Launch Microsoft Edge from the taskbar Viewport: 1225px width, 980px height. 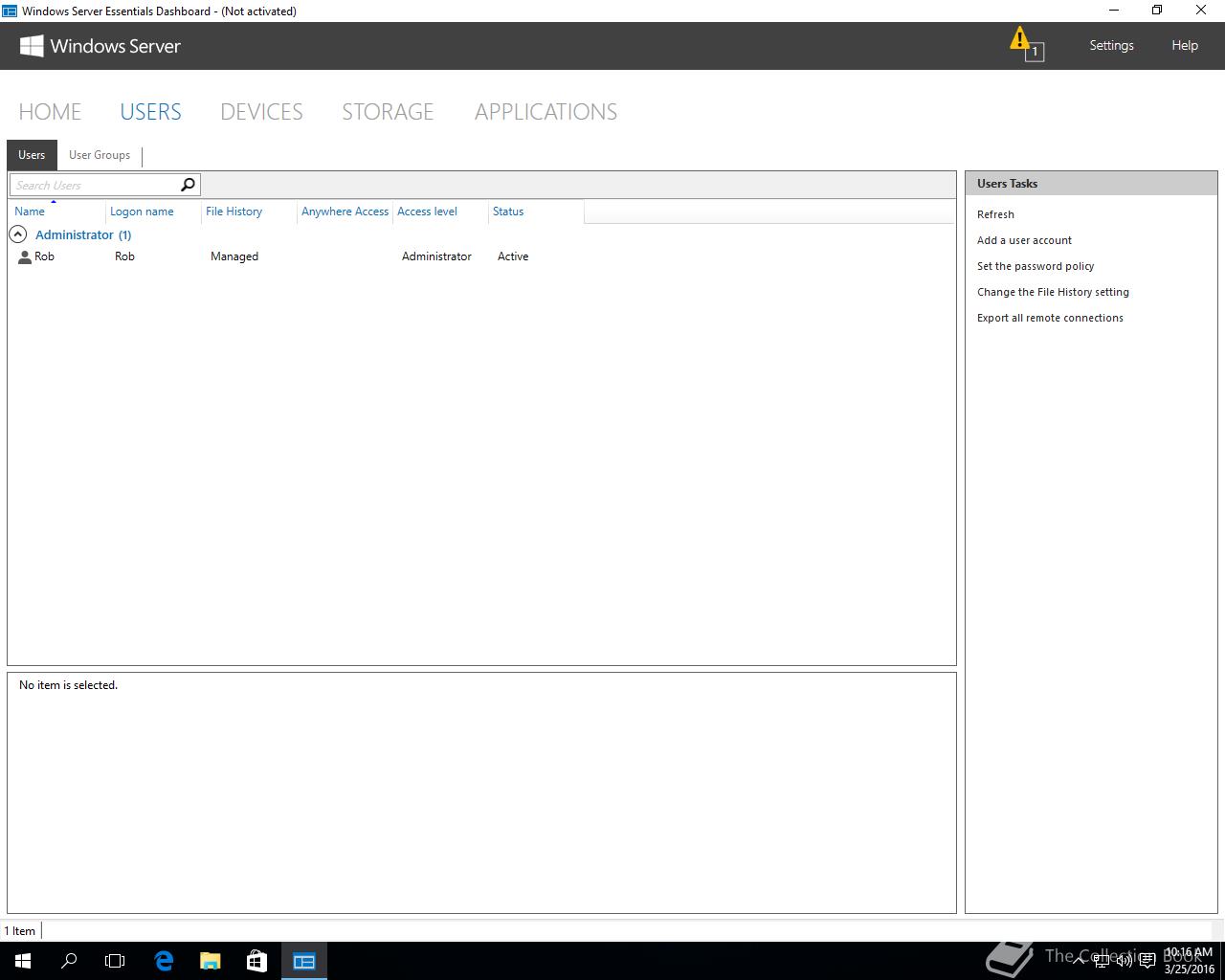[164, 961]
